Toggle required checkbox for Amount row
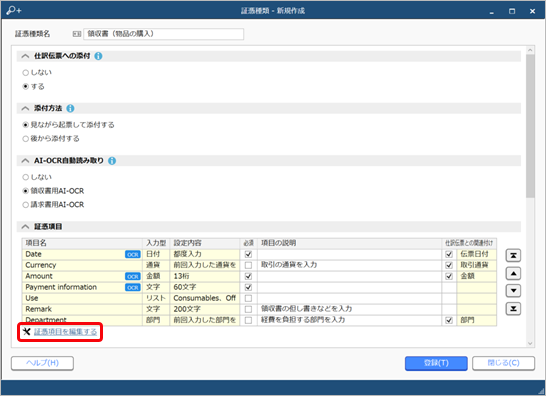 (x=248, y=276)
